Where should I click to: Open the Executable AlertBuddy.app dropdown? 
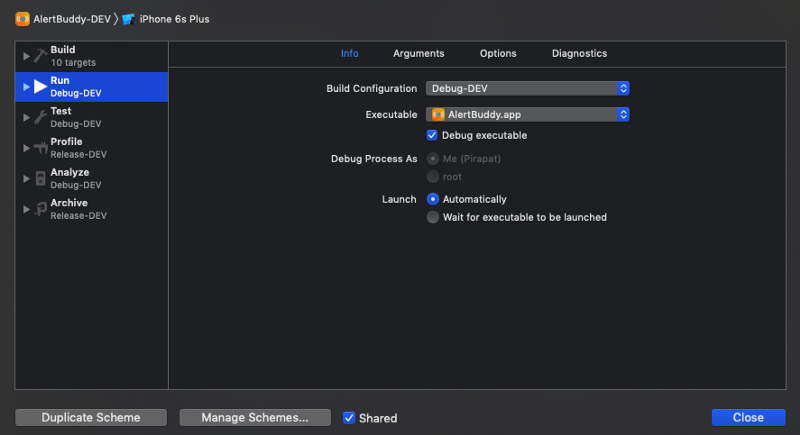(x=527, y=114)
